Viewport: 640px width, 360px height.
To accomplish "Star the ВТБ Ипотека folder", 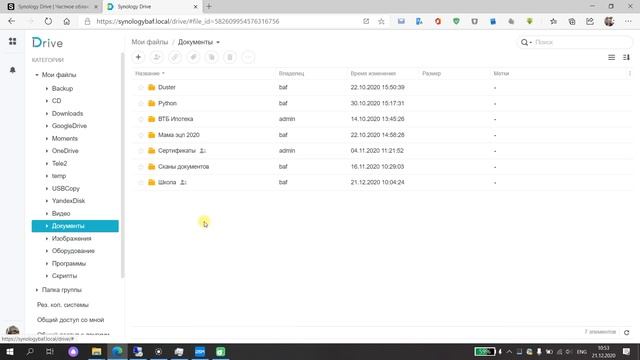I will tap(141, 119).
